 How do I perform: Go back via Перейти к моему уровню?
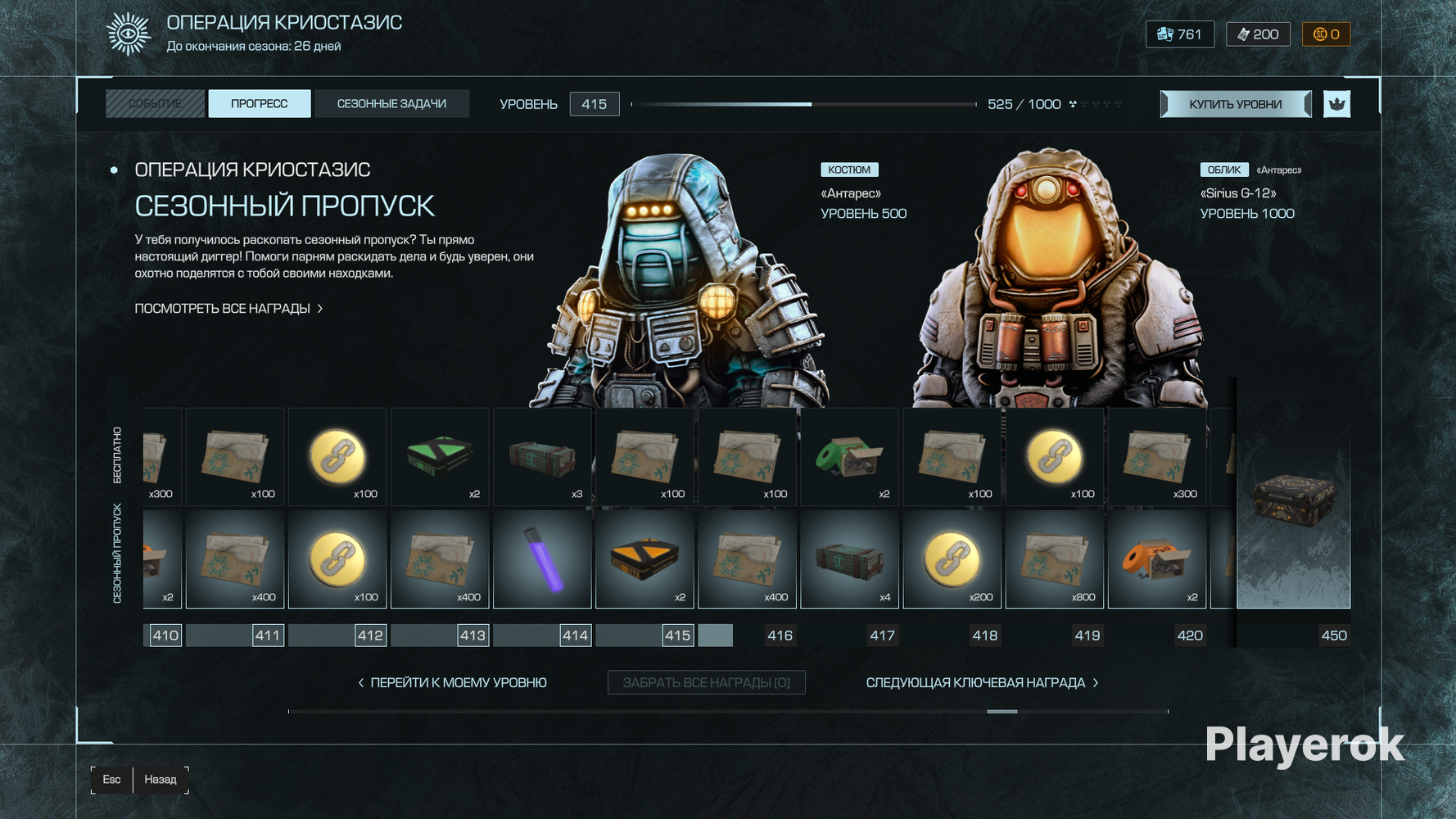click(452, 682)
